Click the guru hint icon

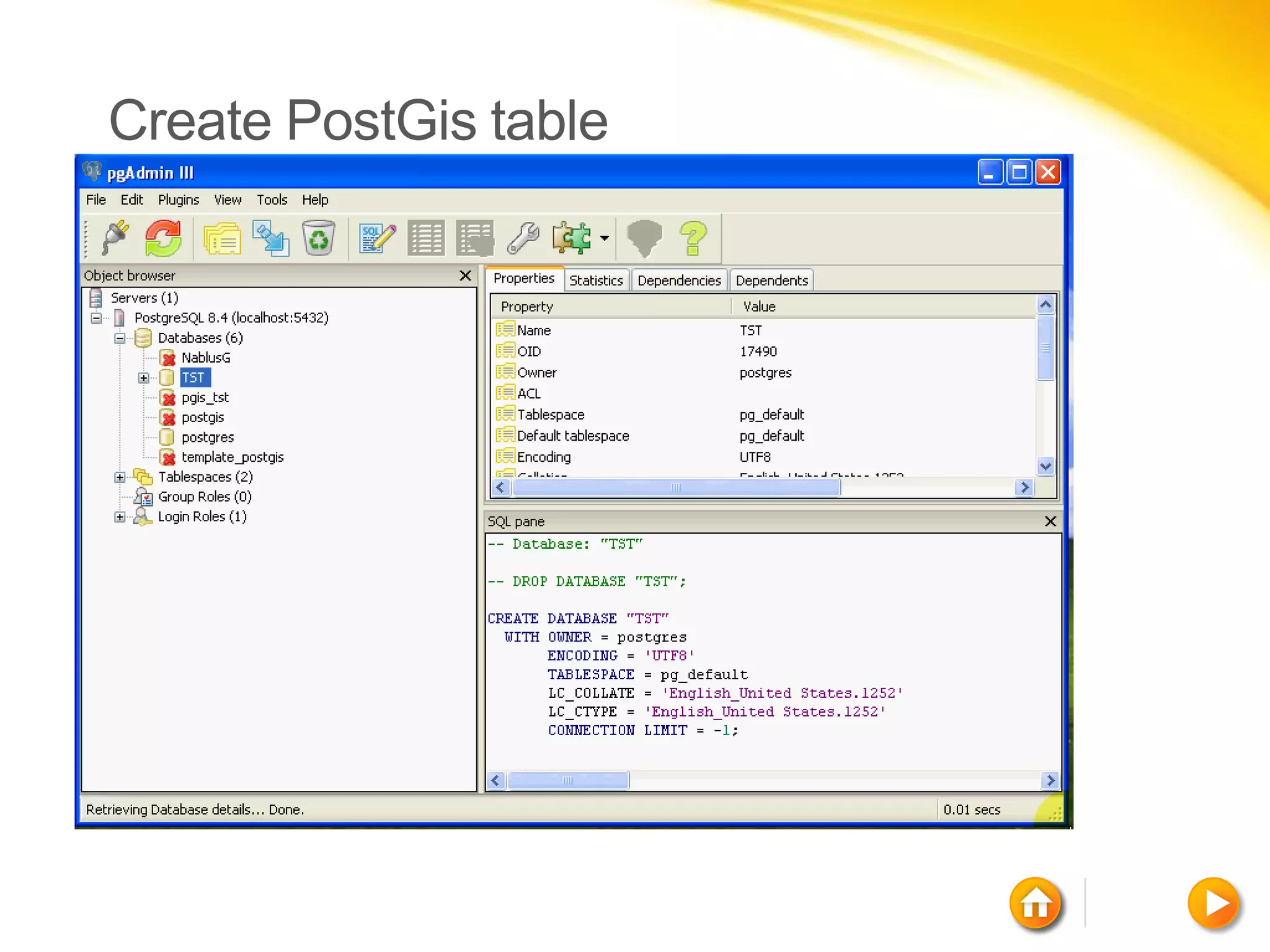click(644, 238)
